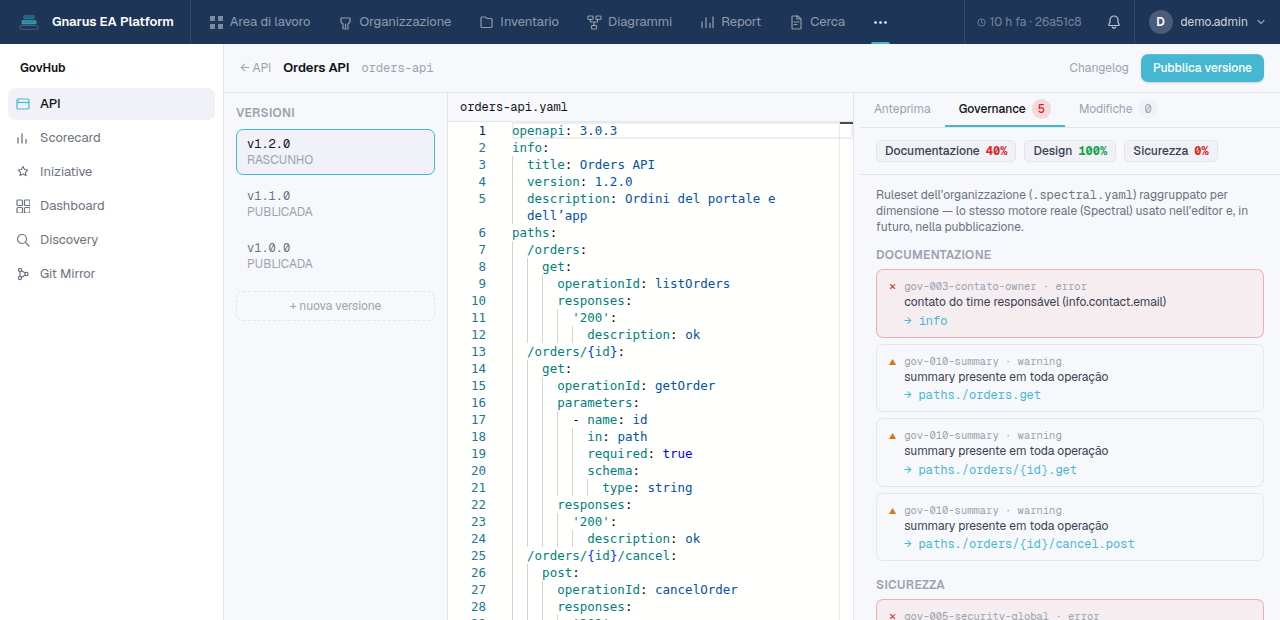Follow the → paths./orders/{id}/cancel.post link

(x=1019, y=544)
